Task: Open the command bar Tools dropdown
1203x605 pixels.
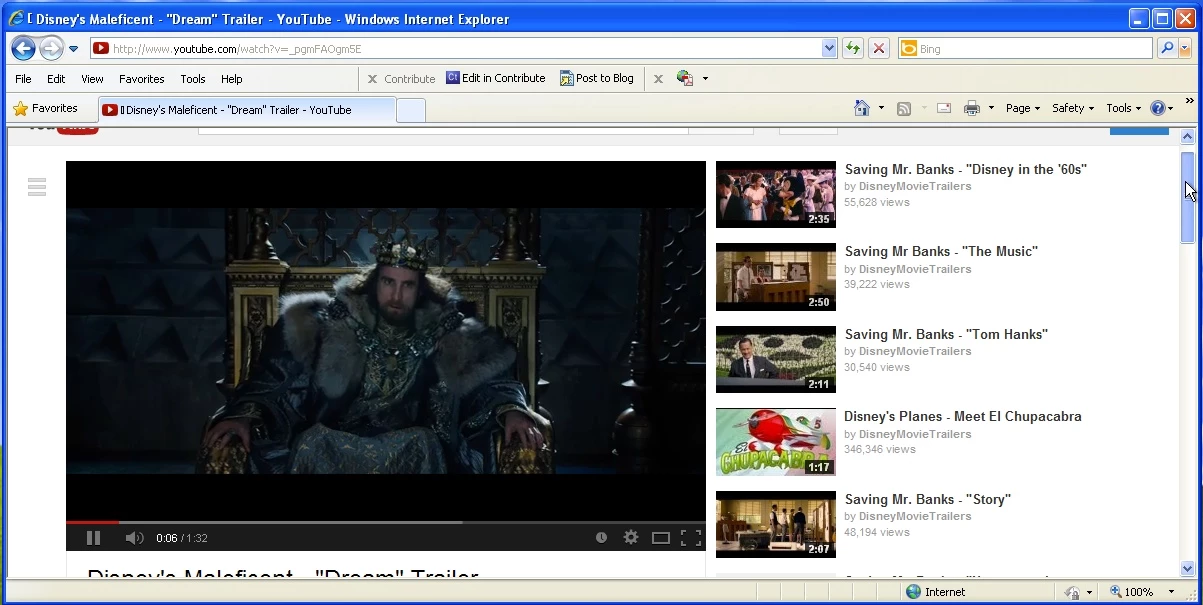Action: coord(1124,108)
